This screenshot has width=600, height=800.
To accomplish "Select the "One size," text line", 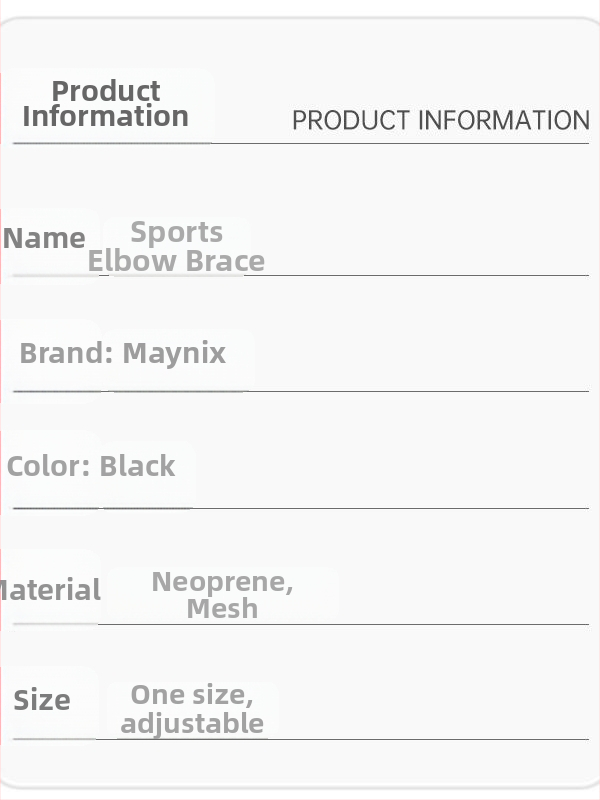I will click(192, 695).
